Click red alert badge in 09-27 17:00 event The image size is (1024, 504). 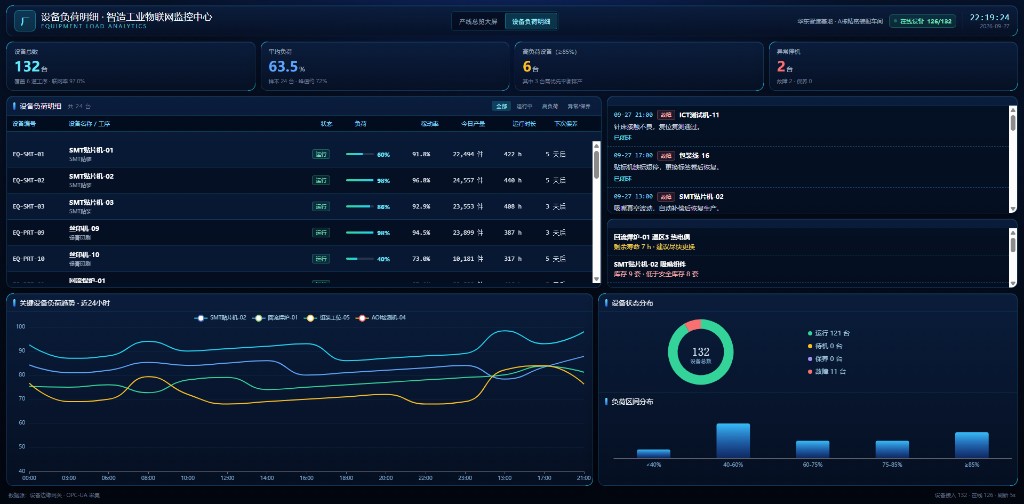665,155
